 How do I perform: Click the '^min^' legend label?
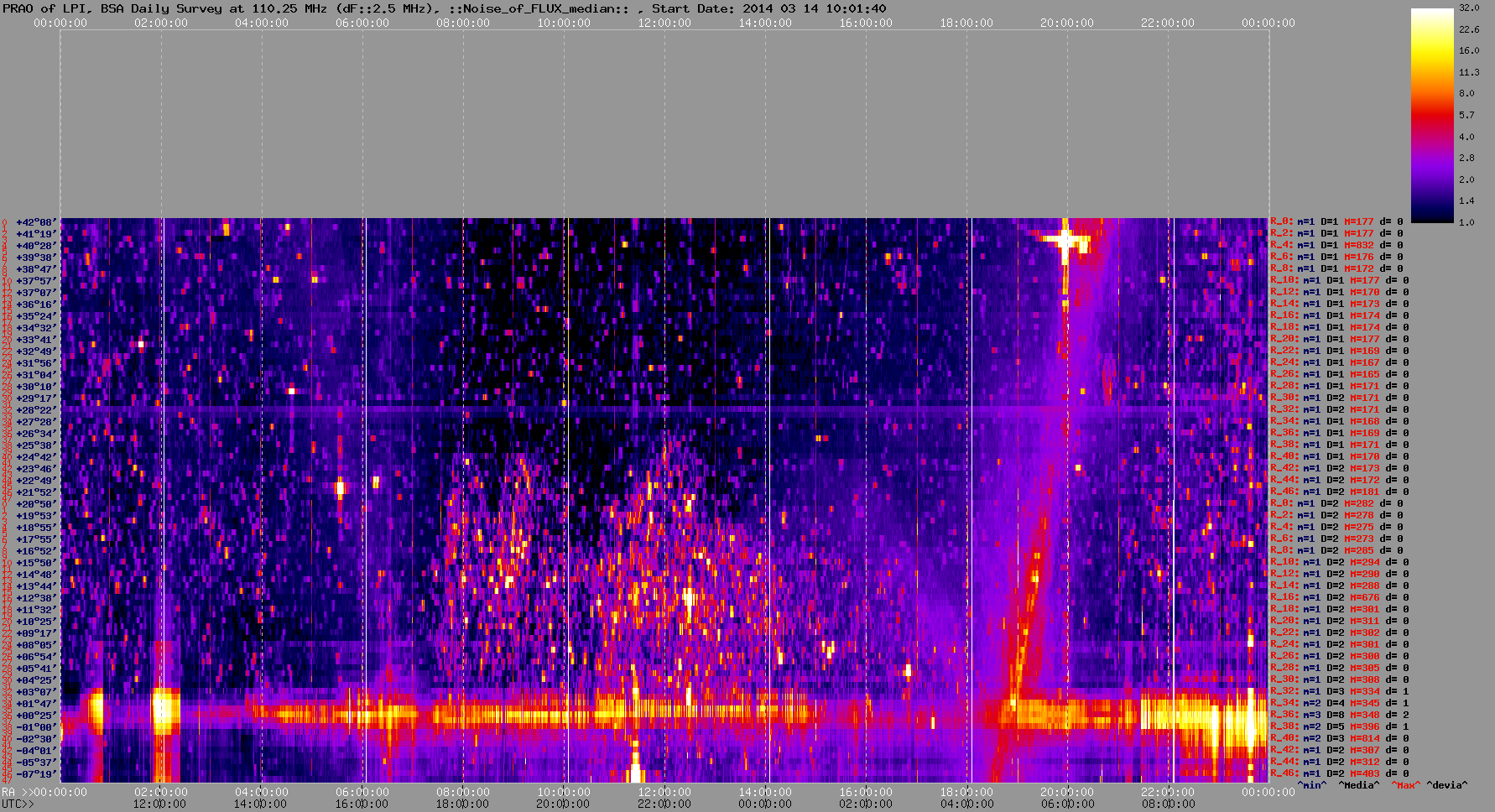1312,786
